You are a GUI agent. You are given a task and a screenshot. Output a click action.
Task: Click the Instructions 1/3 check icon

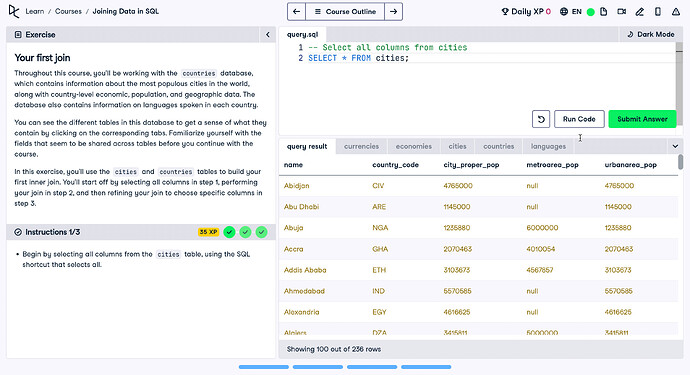click(x=18, y=232)
